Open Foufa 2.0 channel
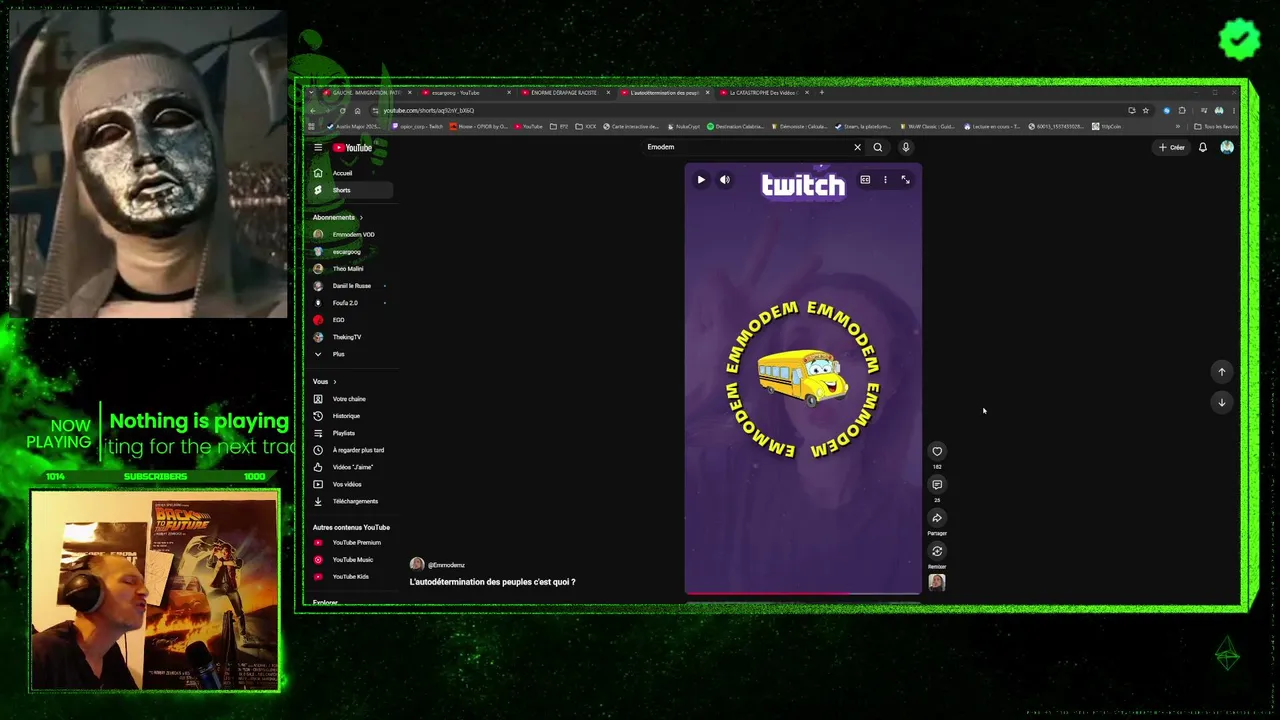 352,303
